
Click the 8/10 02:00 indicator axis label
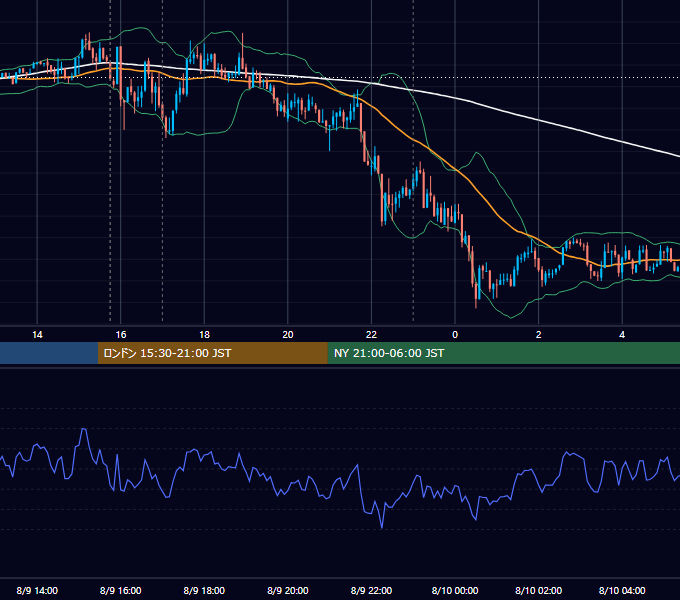(539, 590)
